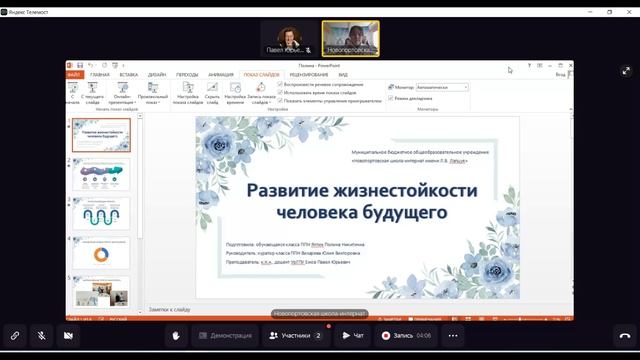Click the slide title Развитие жизнестойкости
This screenshot has width=640, height=360.
pos(362,201)
